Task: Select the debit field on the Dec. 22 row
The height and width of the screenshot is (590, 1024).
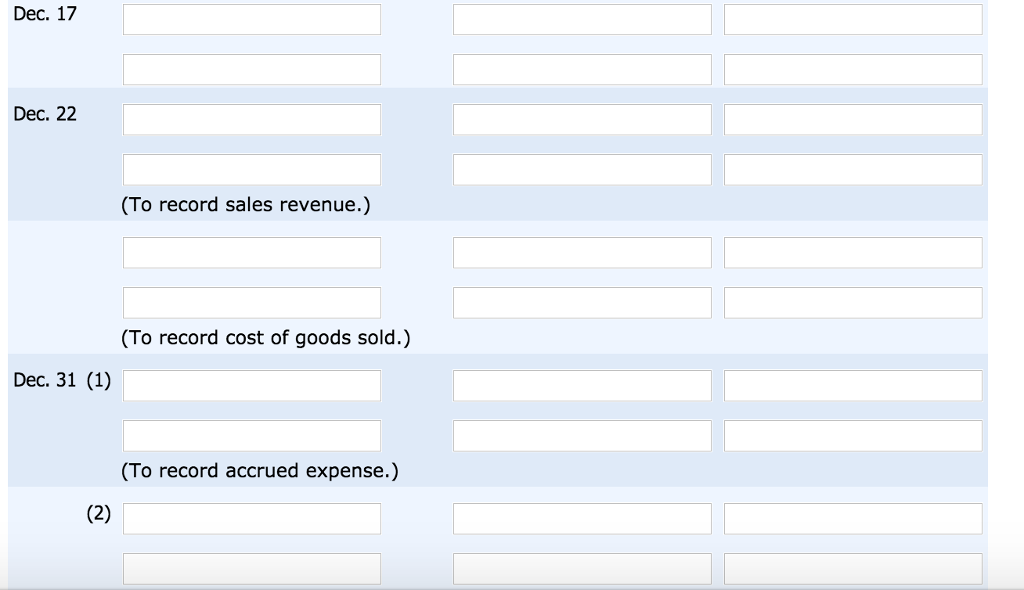Action: coord(581,118)
